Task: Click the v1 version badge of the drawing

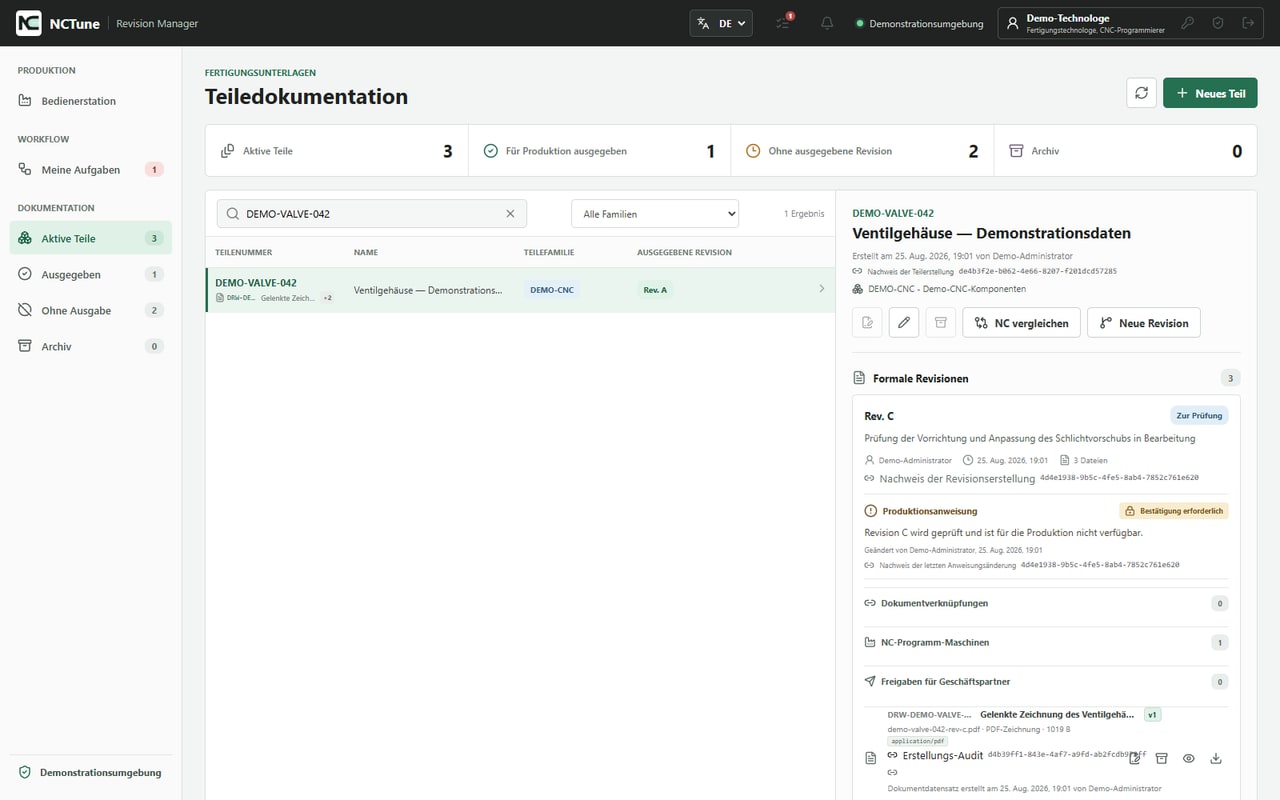Action: tap(1152, 715)
